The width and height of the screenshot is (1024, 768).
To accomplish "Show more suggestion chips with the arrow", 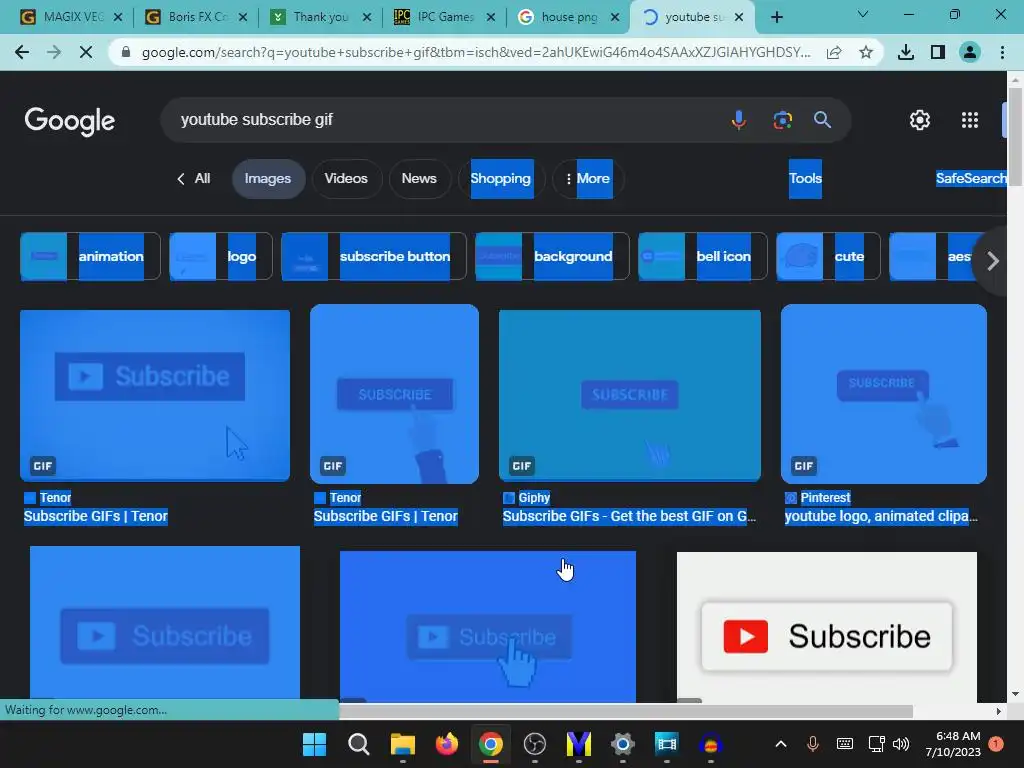I will click(x=993, y=261).
